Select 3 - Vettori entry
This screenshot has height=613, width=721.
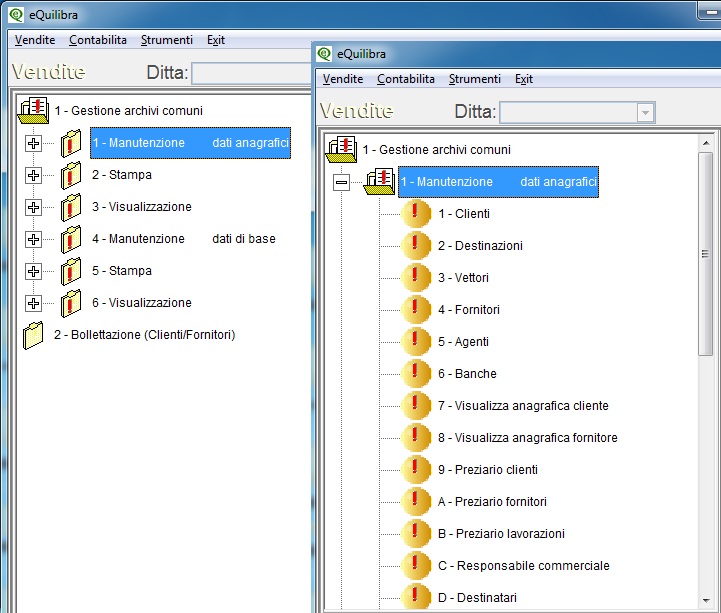tap(463, 278)
